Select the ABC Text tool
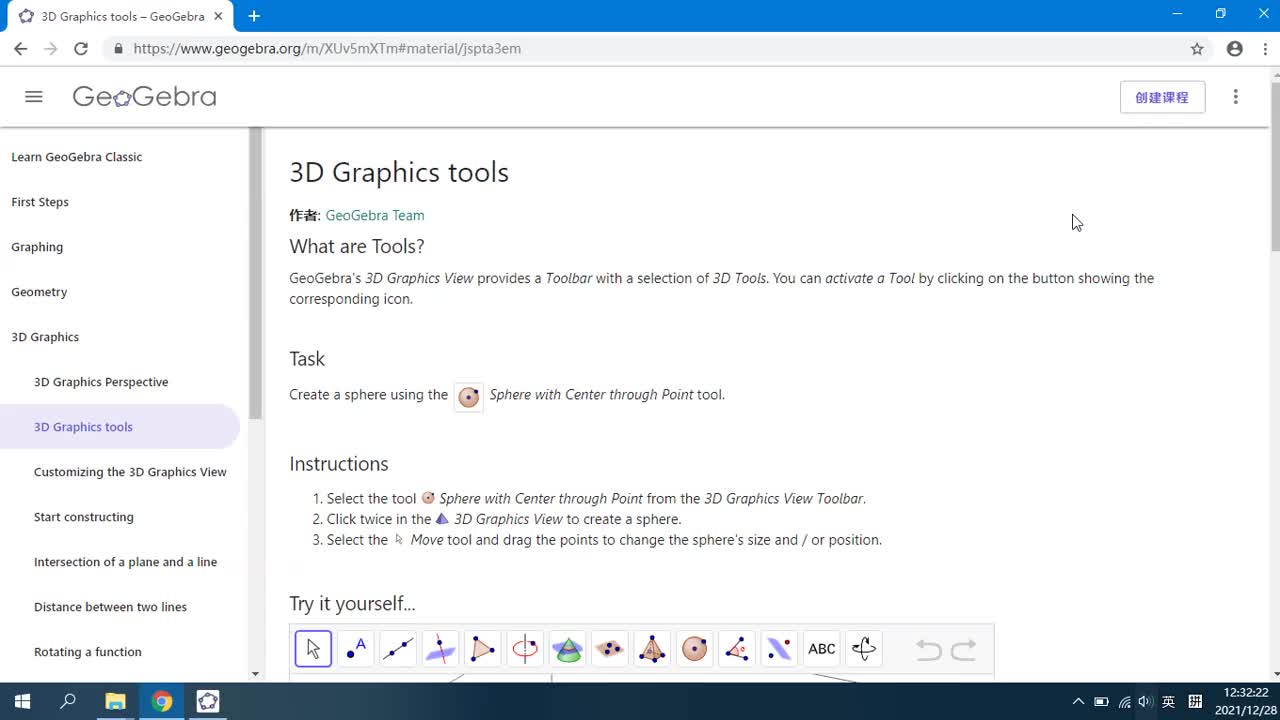 tap(822, 649)
